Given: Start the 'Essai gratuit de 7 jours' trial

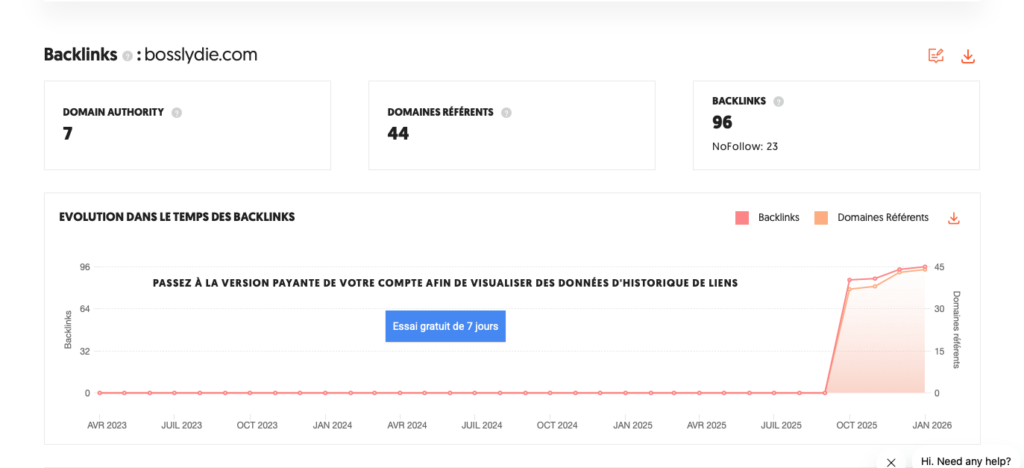Looking at the screenshot, I should (x=445, y=326).
